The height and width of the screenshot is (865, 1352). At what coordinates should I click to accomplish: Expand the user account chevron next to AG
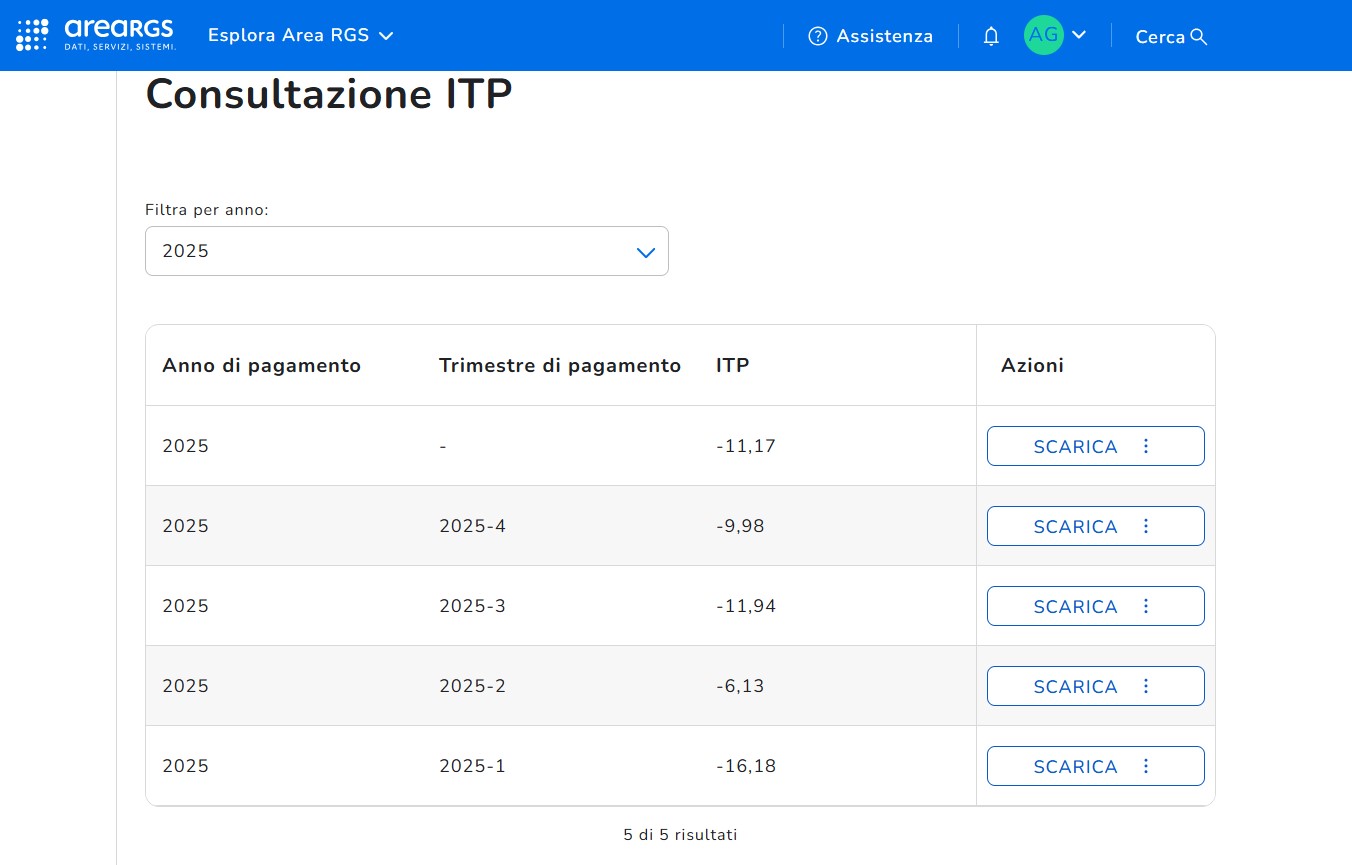pos(1079,35)
